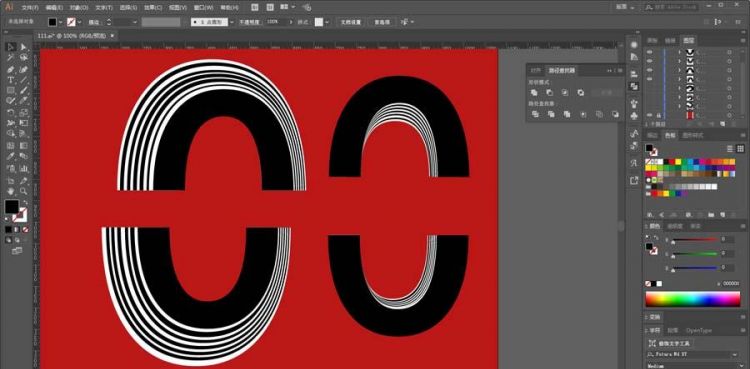Viewport: 750px width, 369px height.
Task: Click target circle of the topmost layer row
Action: pos(729,52)
